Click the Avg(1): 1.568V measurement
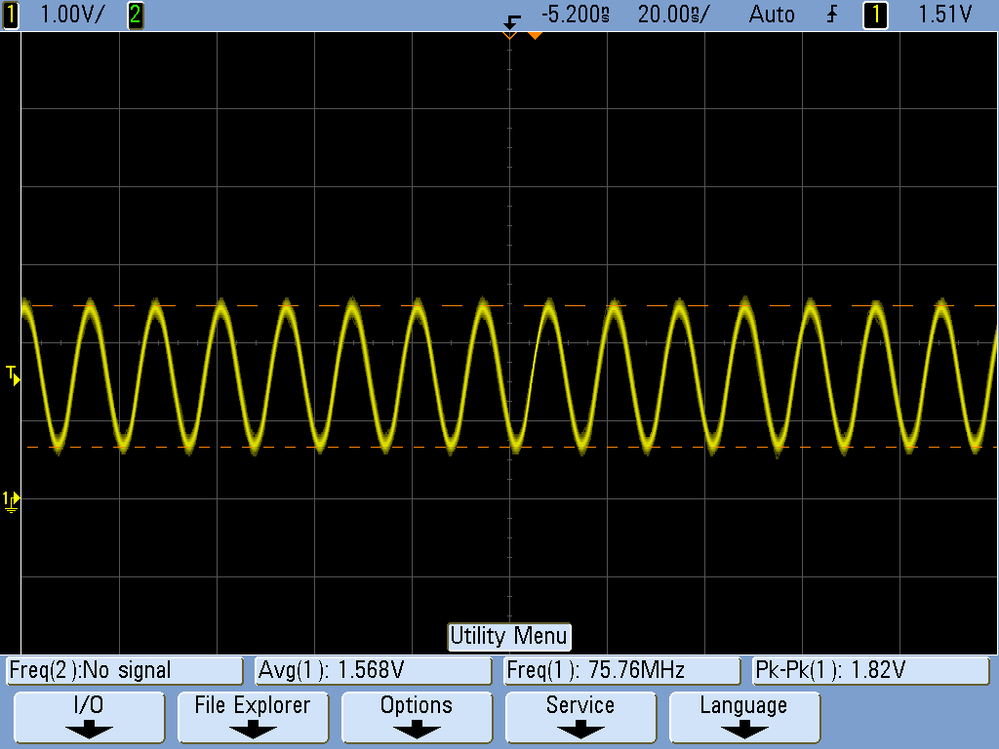The height and width of the screenshot is (749, 999). coord(373,671)
